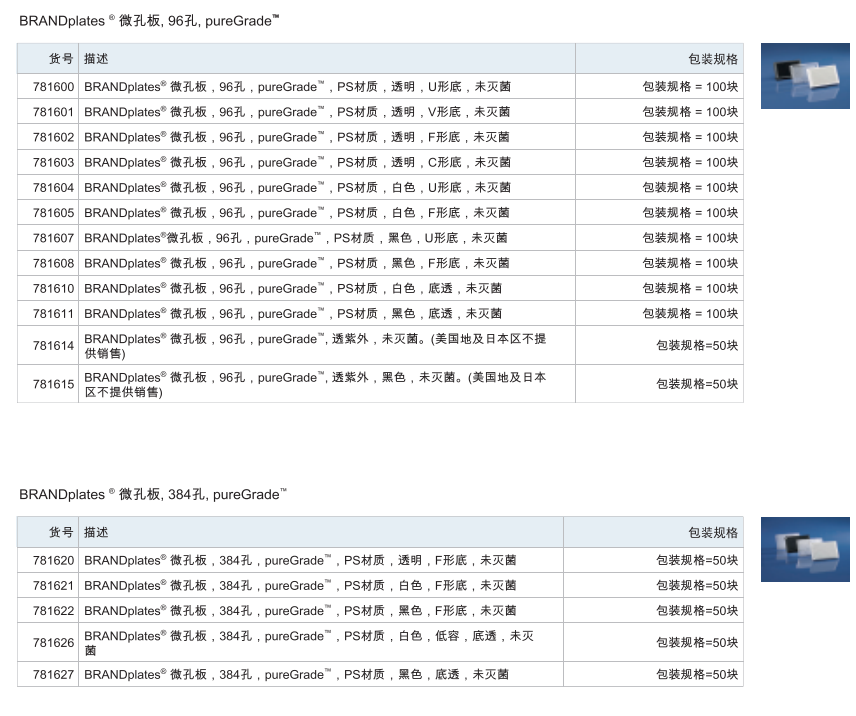Select item number 781621
Image resolution: width=856 pixels, height=716 pixels.
[x=53, y=586]
